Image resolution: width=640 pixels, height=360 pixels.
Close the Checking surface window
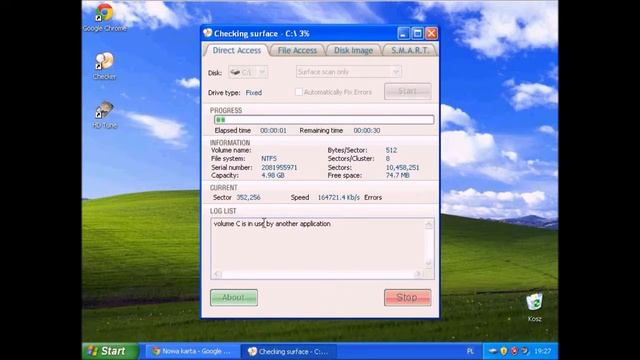[431, 33]
